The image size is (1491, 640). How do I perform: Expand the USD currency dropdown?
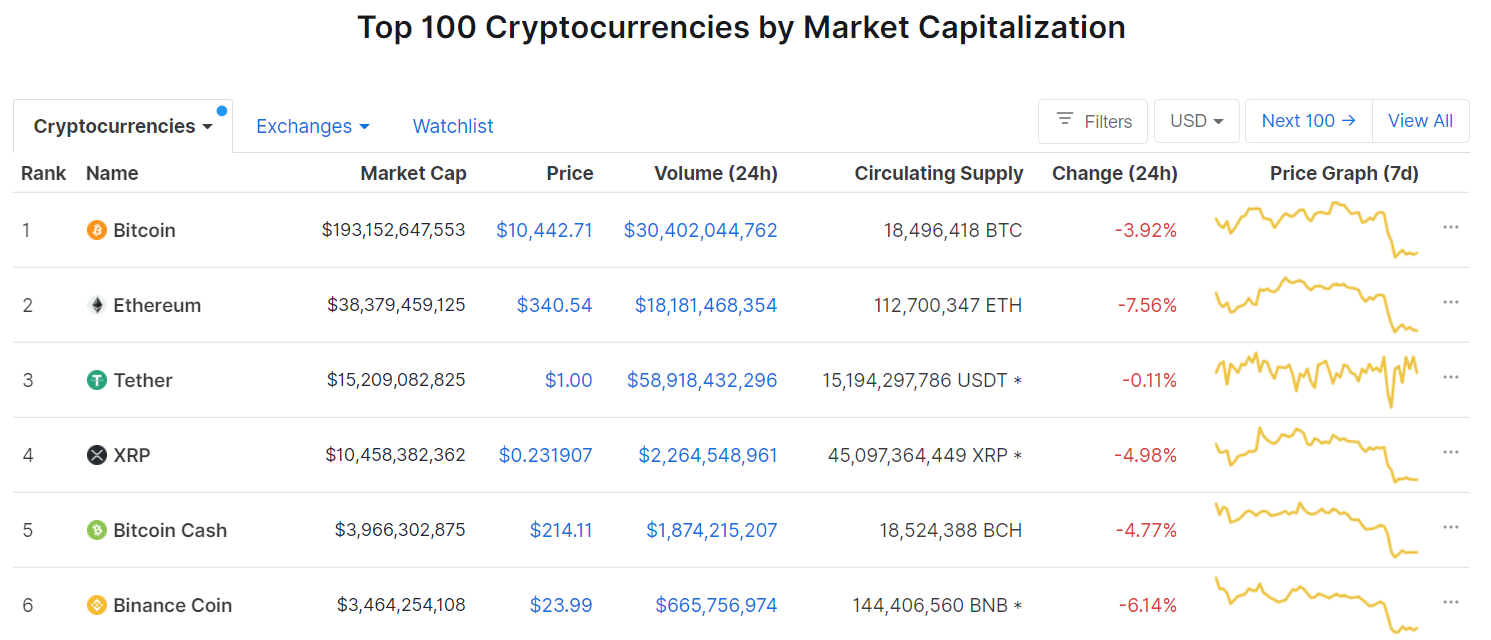pos(1197,121)
